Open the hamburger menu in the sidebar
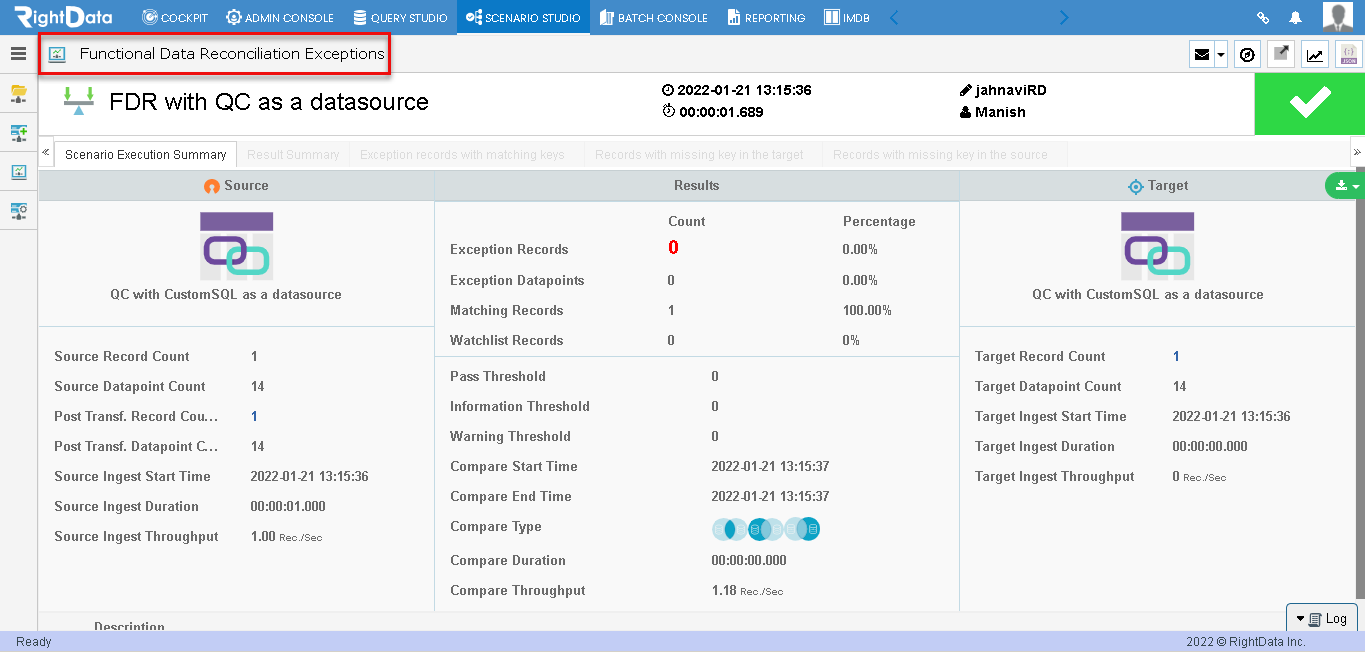This screenshot has height=652, width=1365. click(18, 54)
